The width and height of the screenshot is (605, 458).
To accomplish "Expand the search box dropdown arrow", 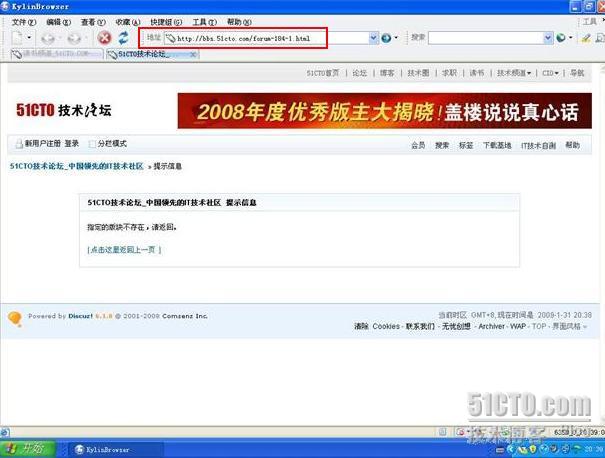I will coord(548,38).
